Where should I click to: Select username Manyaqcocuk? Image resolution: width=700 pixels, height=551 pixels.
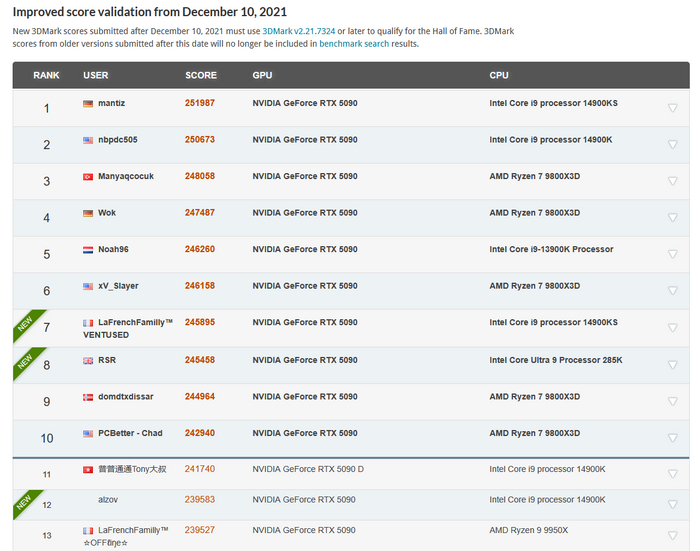click(x=126, y=176)
